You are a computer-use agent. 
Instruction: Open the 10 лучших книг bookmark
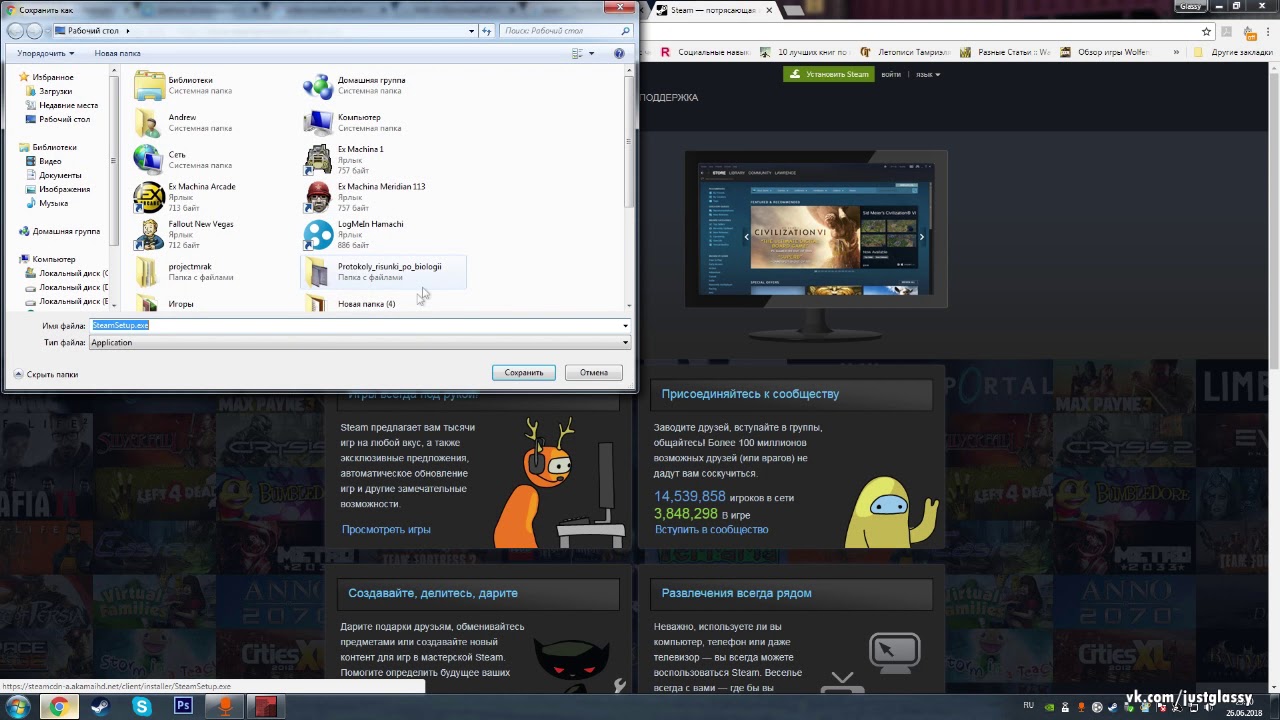(x=804, y=52)
